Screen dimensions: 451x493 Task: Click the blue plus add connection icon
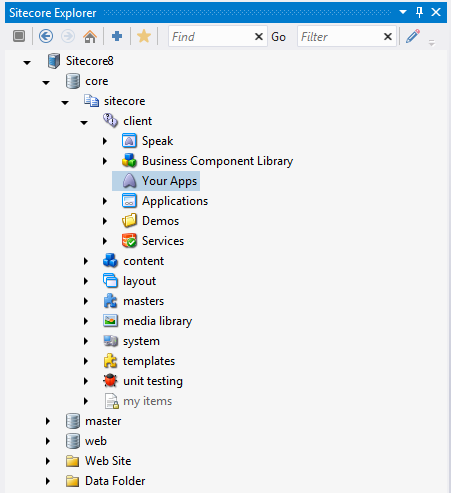pos(117,36)
